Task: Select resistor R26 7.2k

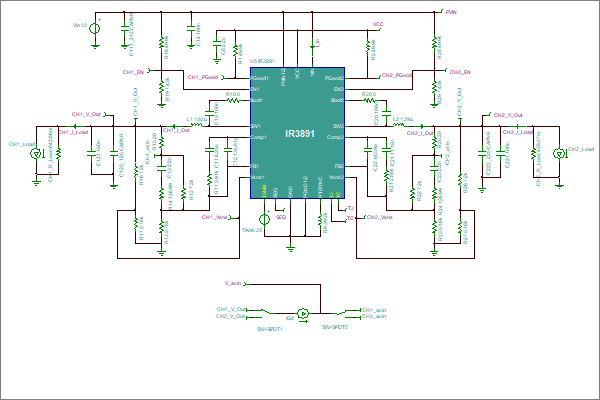Action: [x=460, y=180]
